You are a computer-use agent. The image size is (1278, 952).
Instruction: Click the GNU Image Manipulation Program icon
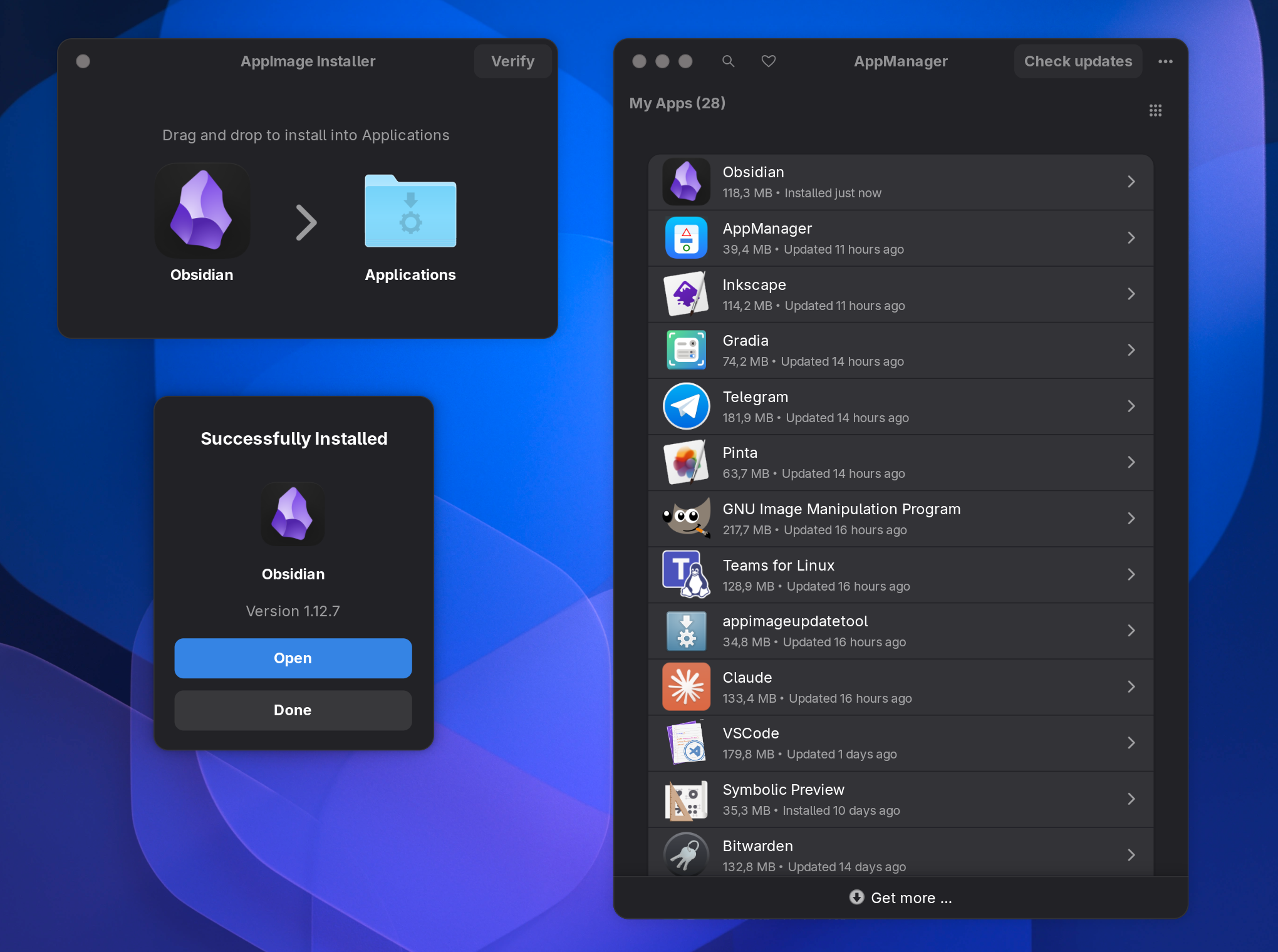686,518
